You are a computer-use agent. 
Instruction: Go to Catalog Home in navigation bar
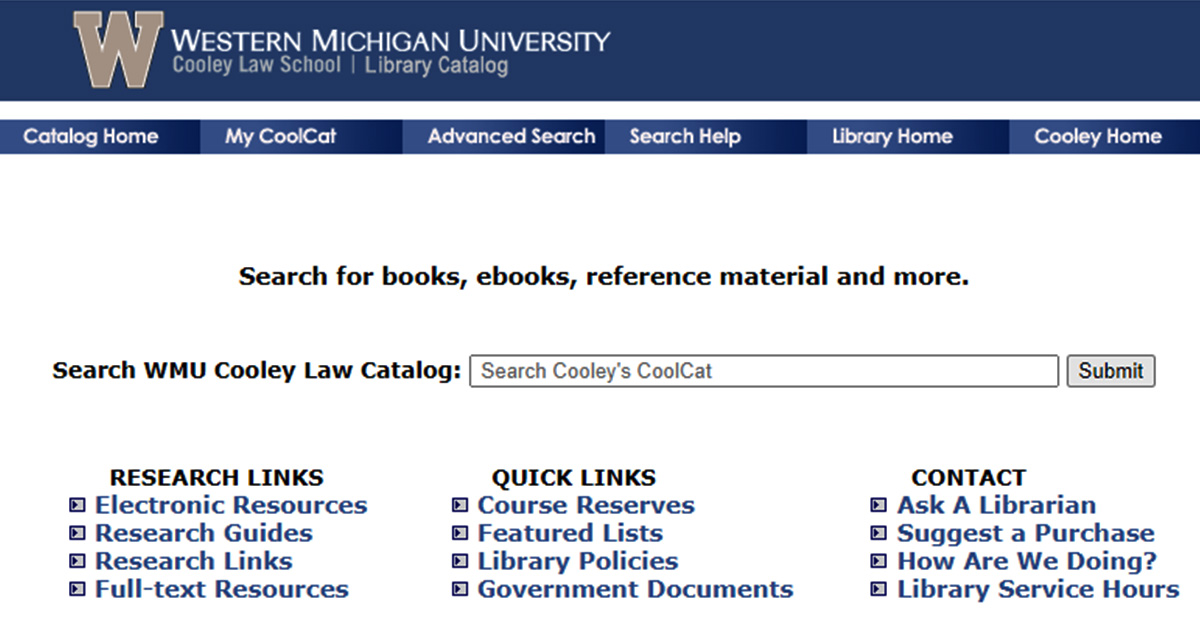click(x=91, y=137)
